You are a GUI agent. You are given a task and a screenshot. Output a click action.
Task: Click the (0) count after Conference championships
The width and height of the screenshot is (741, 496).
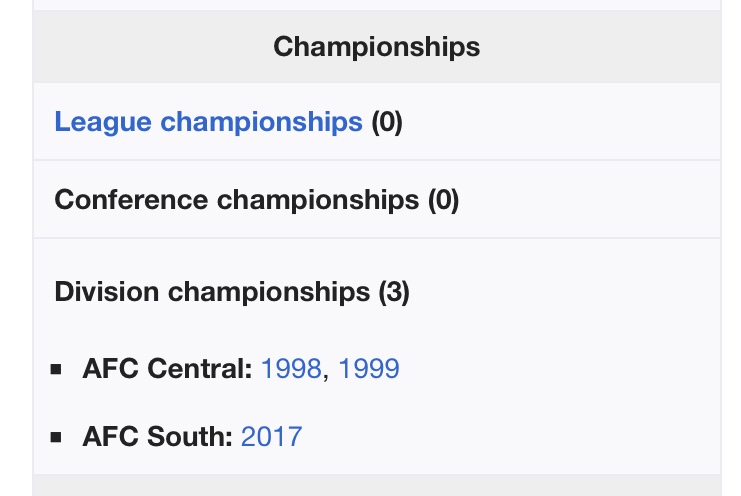(443, 200)
